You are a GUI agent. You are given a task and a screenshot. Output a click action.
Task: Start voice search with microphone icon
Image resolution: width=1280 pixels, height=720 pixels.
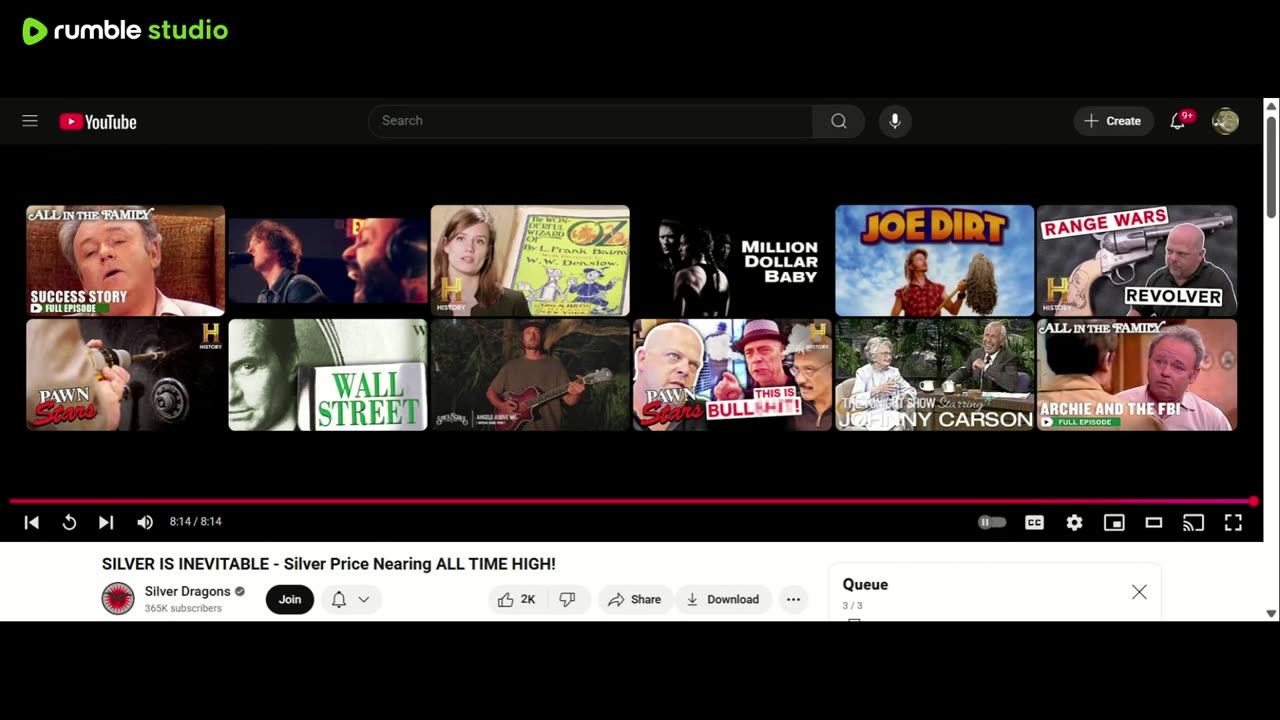point(895,121)
